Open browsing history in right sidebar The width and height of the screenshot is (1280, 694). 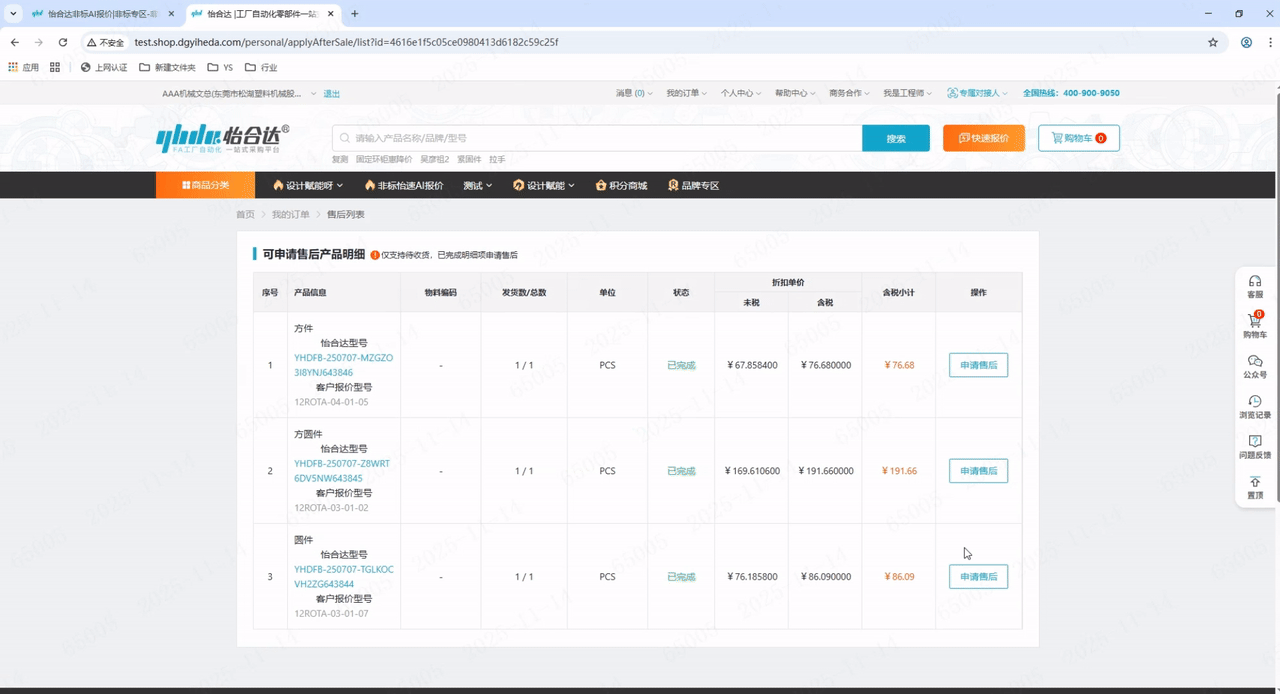(x=1255, y=402)
